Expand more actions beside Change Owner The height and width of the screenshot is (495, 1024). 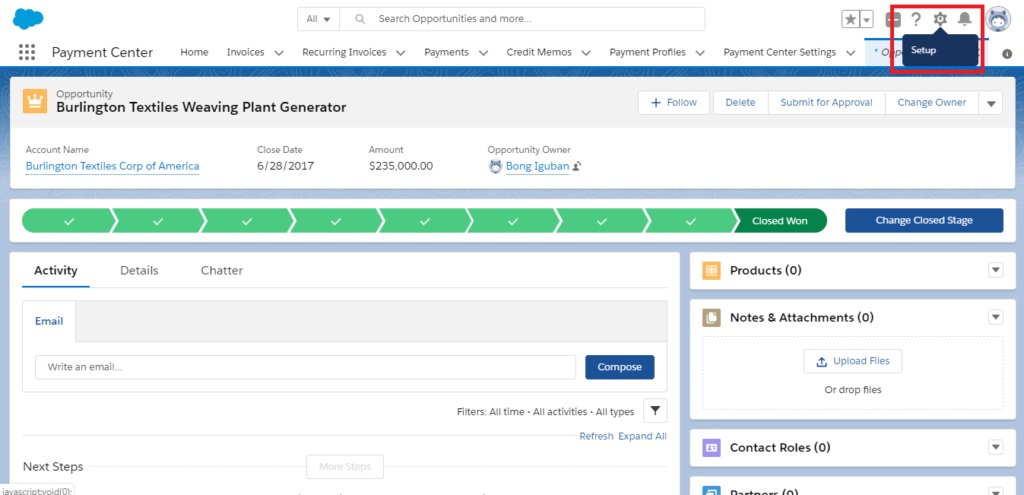(991, 103)
